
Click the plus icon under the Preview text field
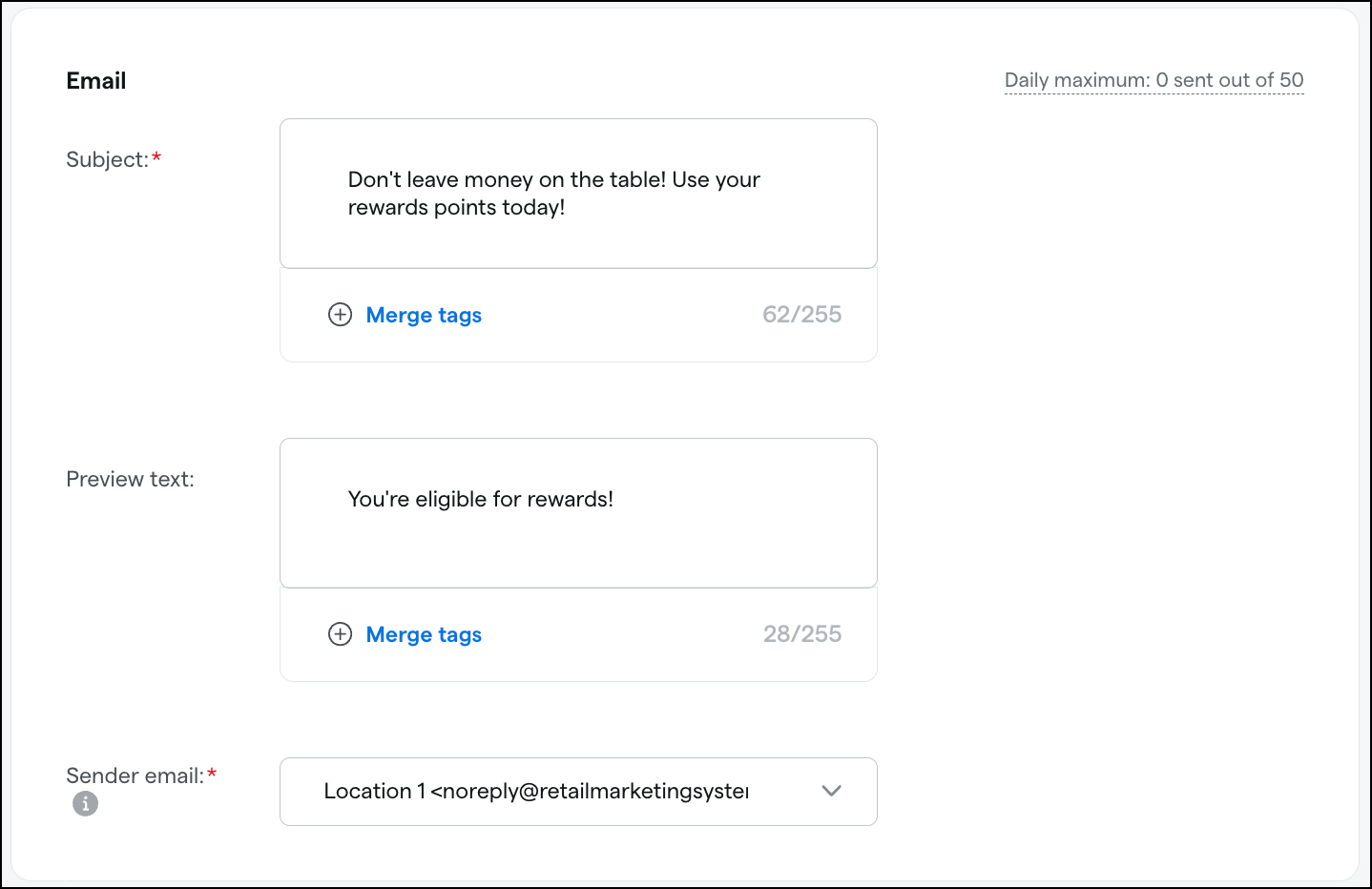tap(340, 634)
